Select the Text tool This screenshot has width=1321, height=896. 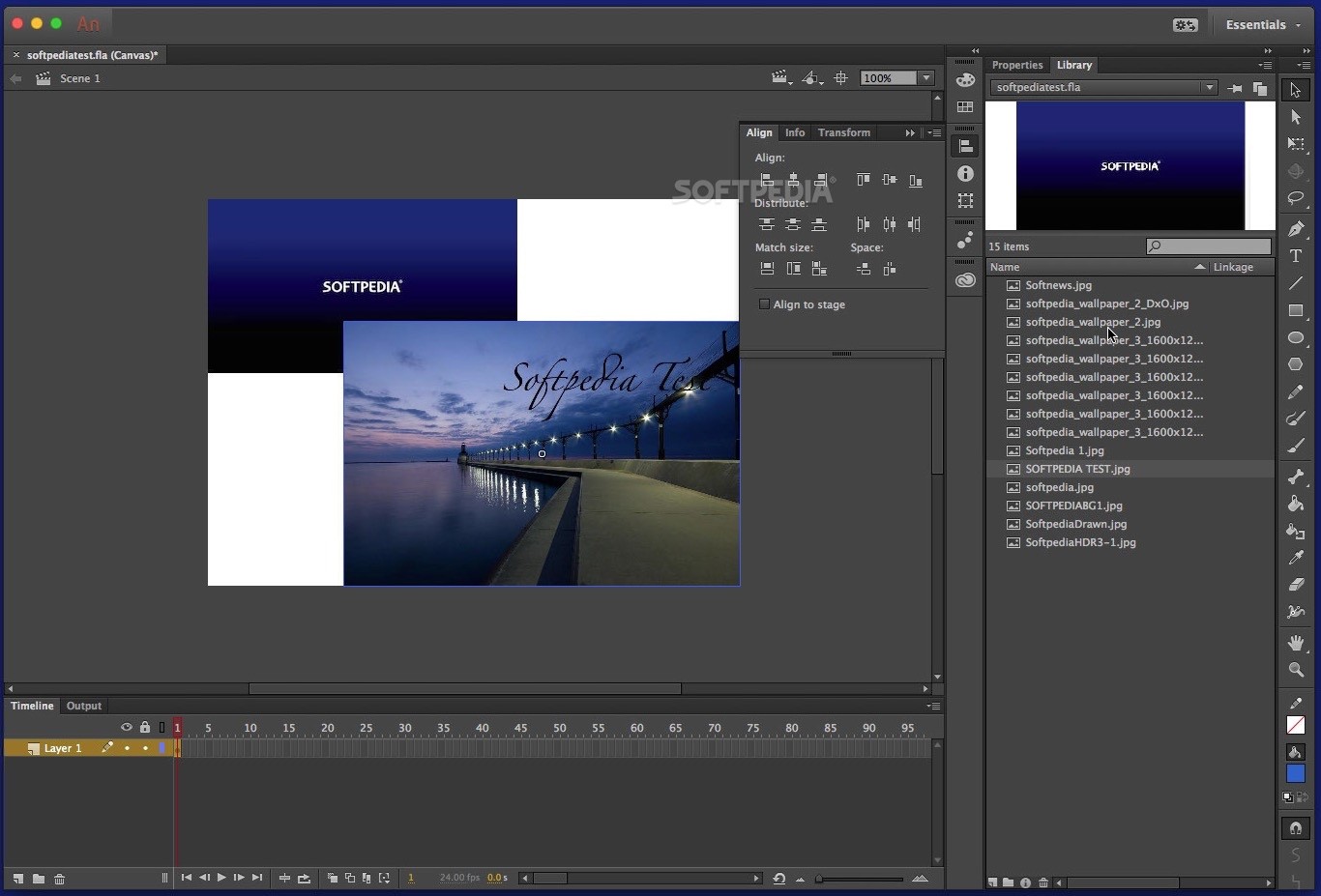pos(1296,256)
